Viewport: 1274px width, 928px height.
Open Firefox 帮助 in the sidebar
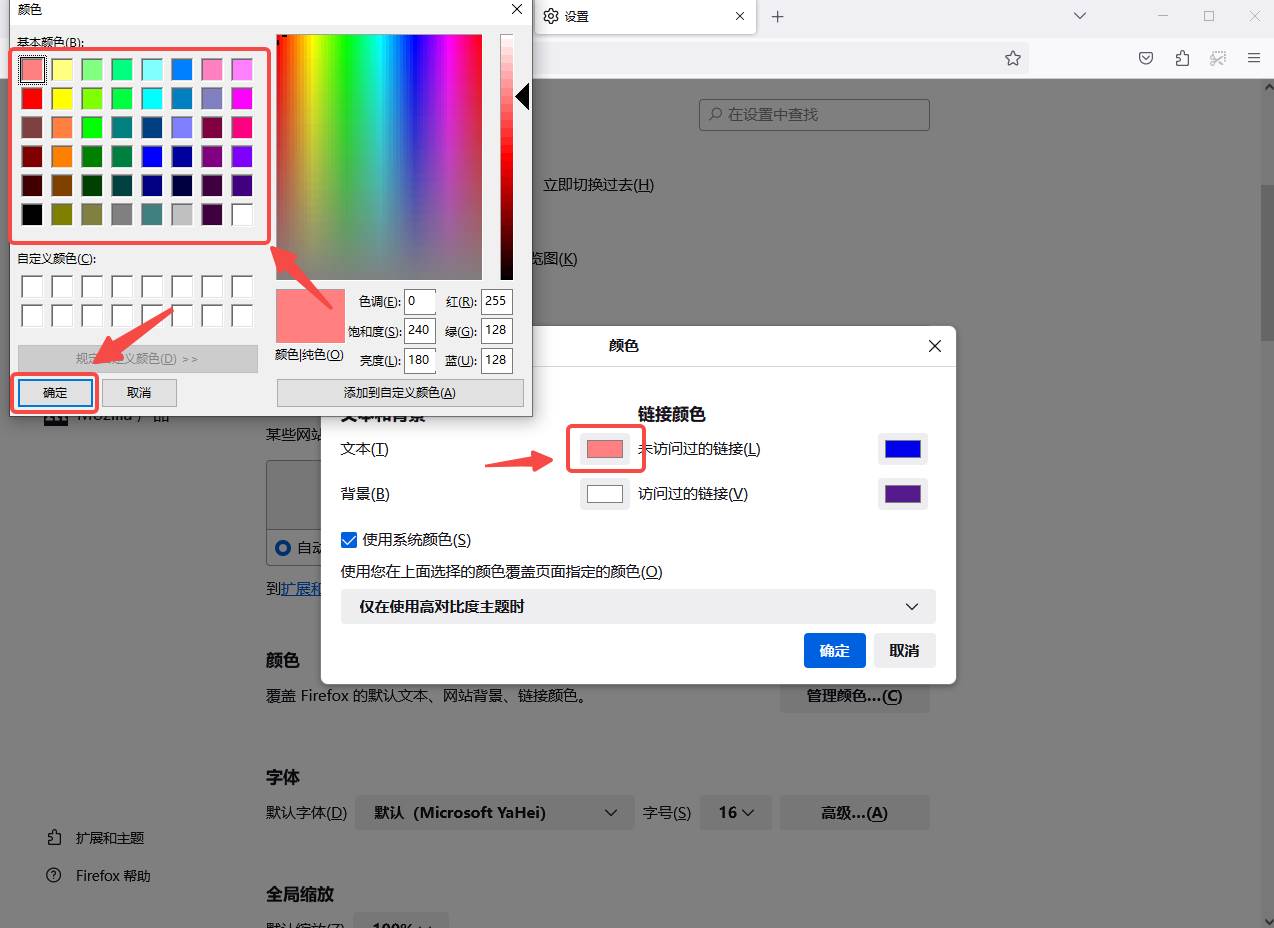(98, 876)
